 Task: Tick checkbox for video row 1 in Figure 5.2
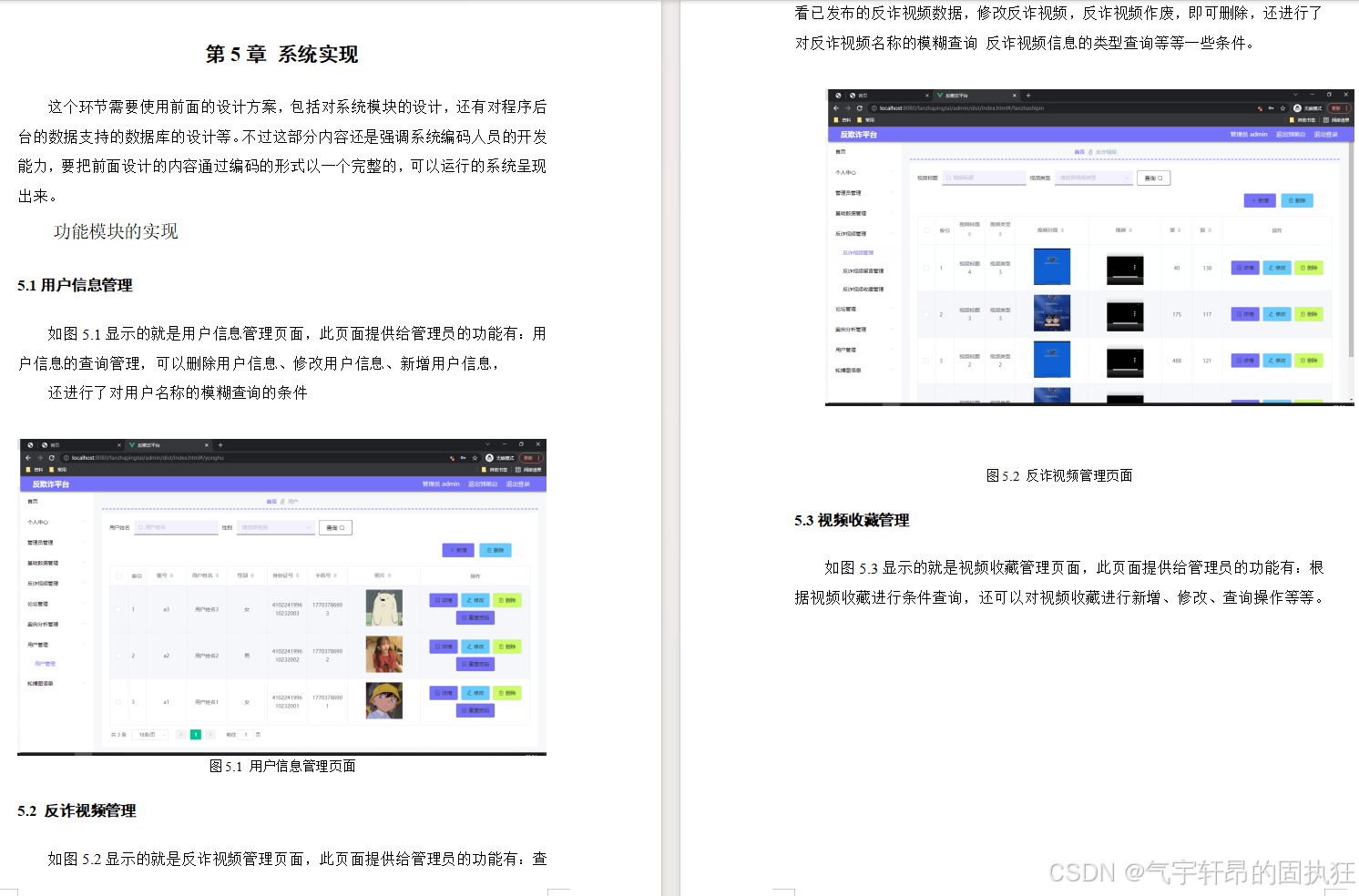click(x=927, y=268)
